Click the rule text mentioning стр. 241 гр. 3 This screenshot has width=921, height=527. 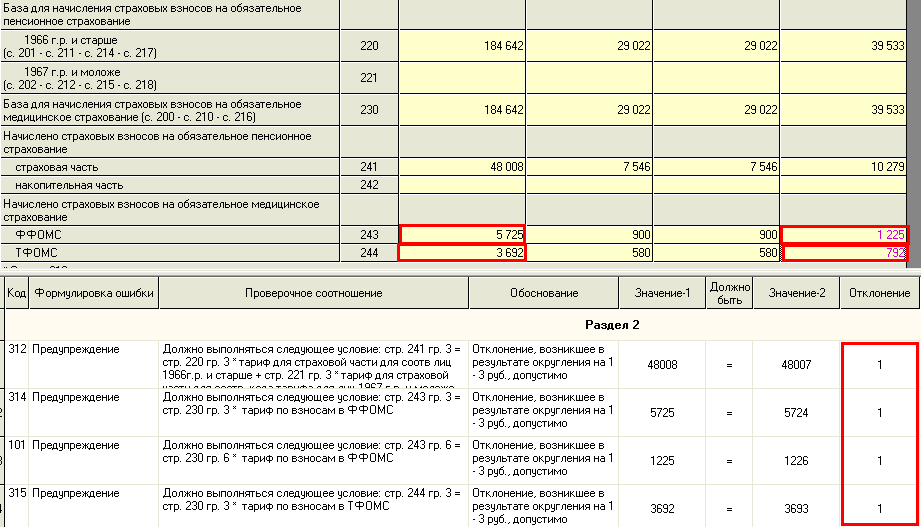[311, 365]
